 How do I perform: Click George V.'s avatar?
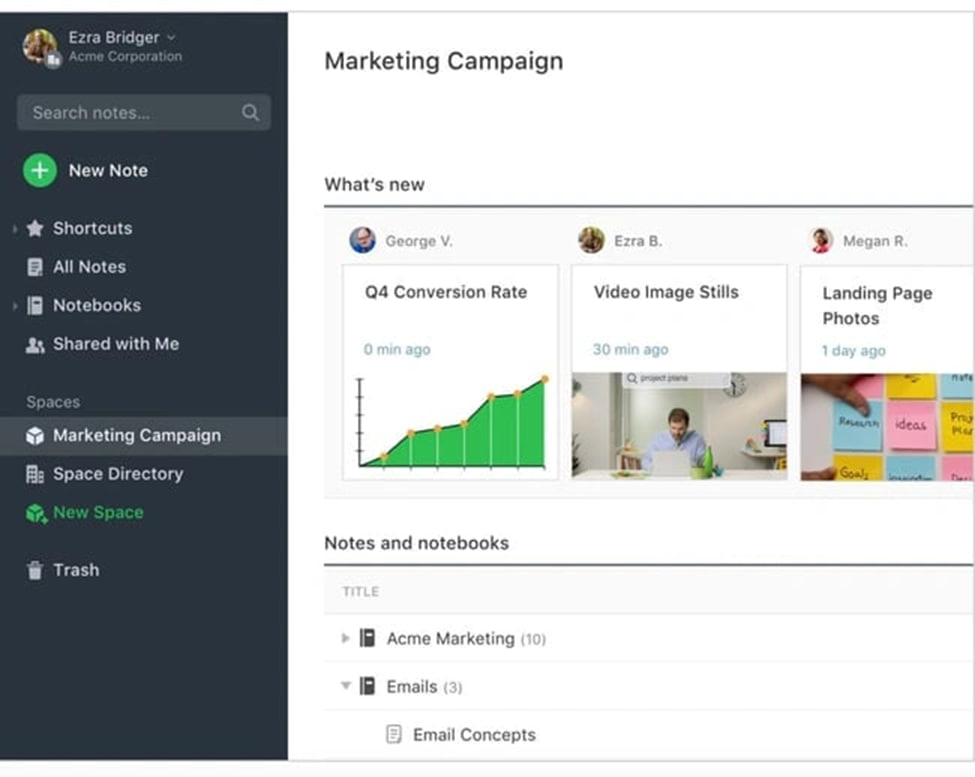coord(363,240)
